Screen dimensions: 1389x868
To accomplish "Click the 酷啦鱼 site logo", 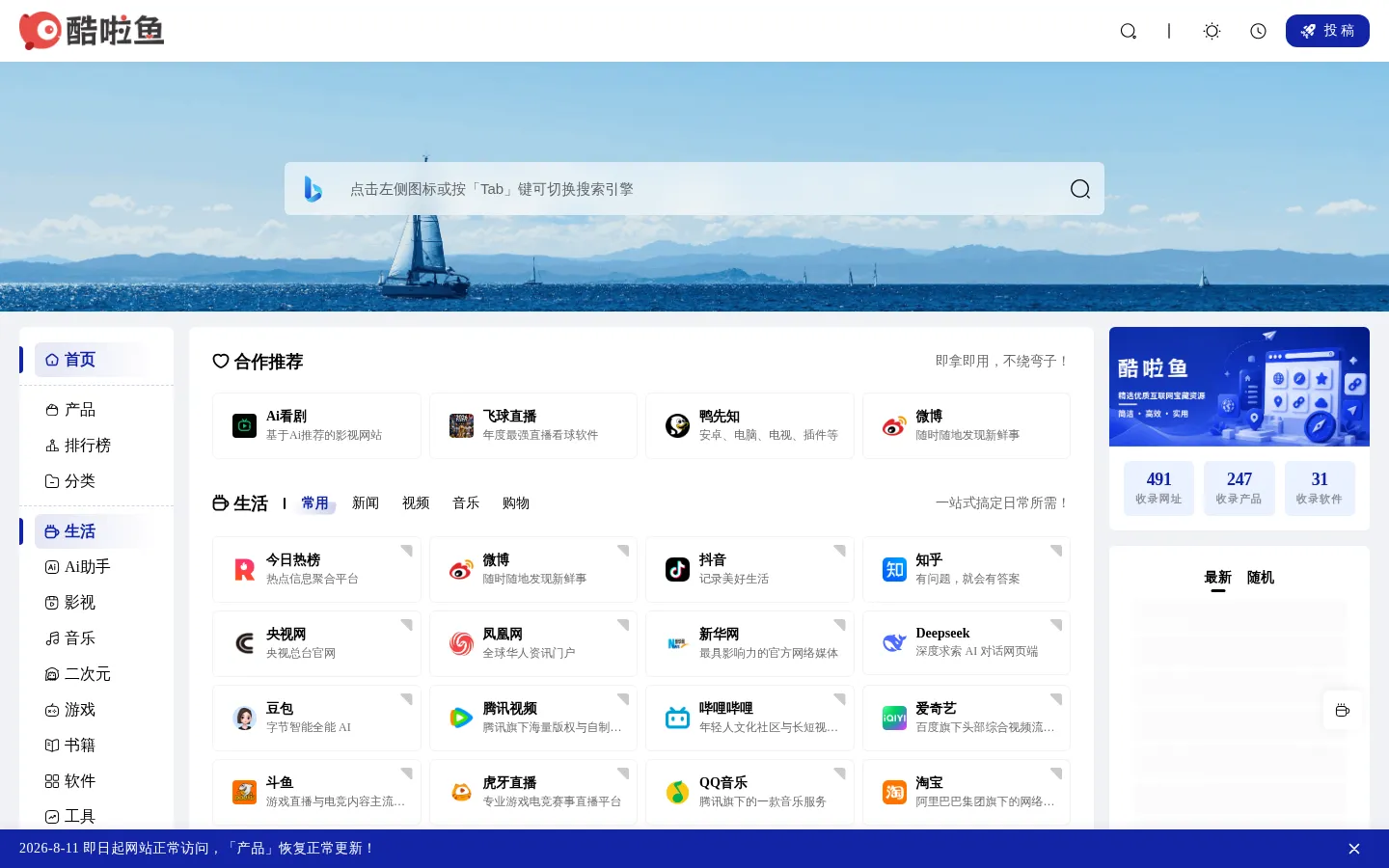I will click(x=92, y=31).
